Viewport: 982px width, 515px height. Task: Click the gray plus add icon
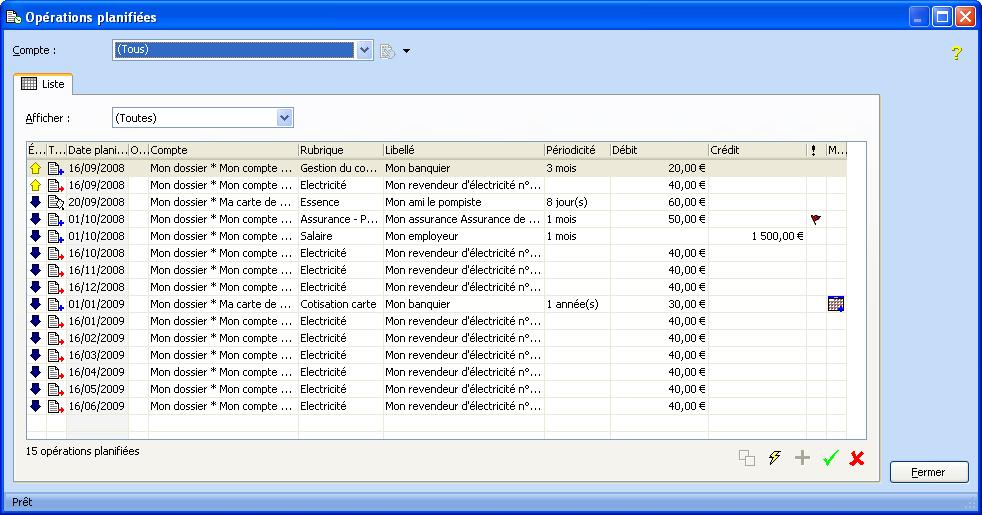coord(802,458)
